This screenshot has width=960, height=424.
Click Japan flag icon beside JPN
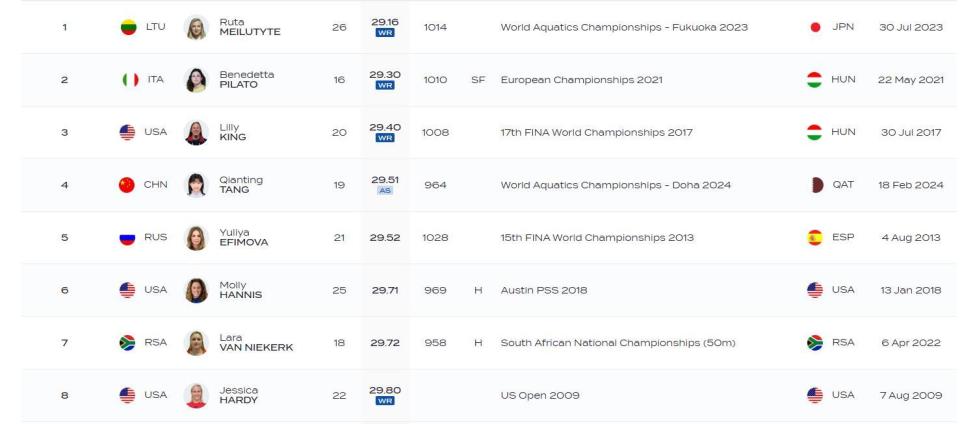pos(815,27)
